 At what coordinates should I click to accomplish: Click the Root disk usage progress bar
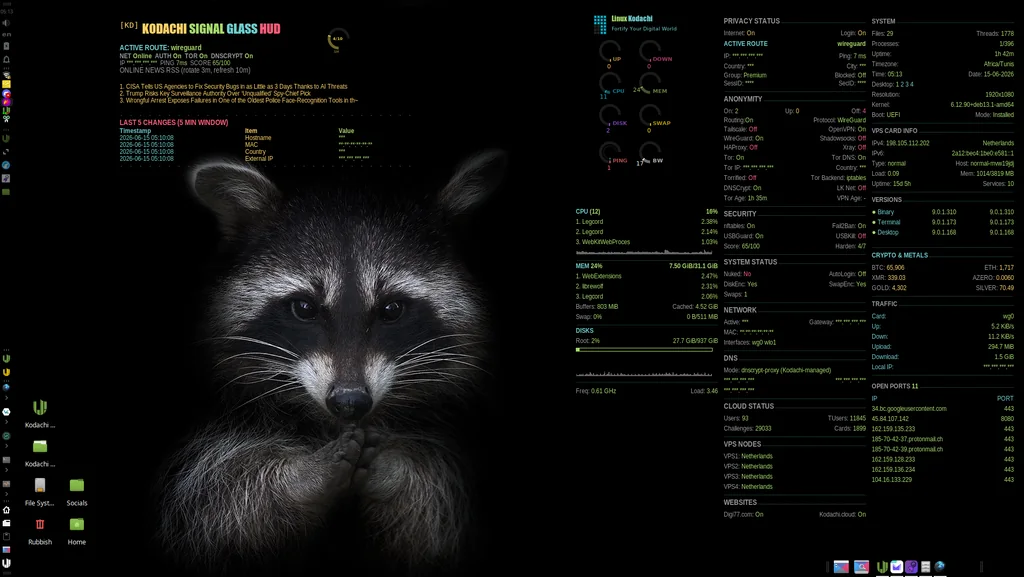pyautogui.click(x=644, y=350)
